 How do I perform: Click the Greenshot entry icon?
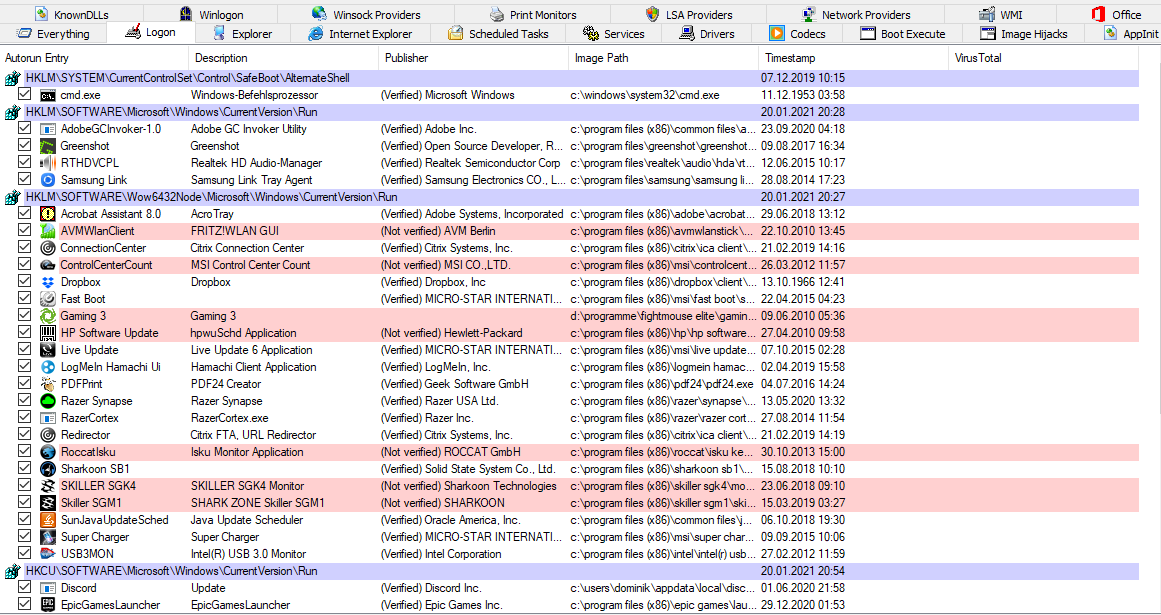point(47,146)
